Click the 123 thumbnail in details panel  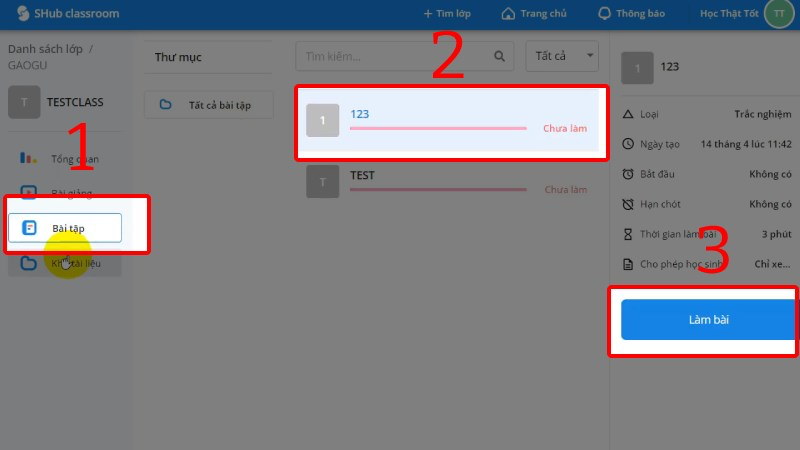[x=637, y=68]
